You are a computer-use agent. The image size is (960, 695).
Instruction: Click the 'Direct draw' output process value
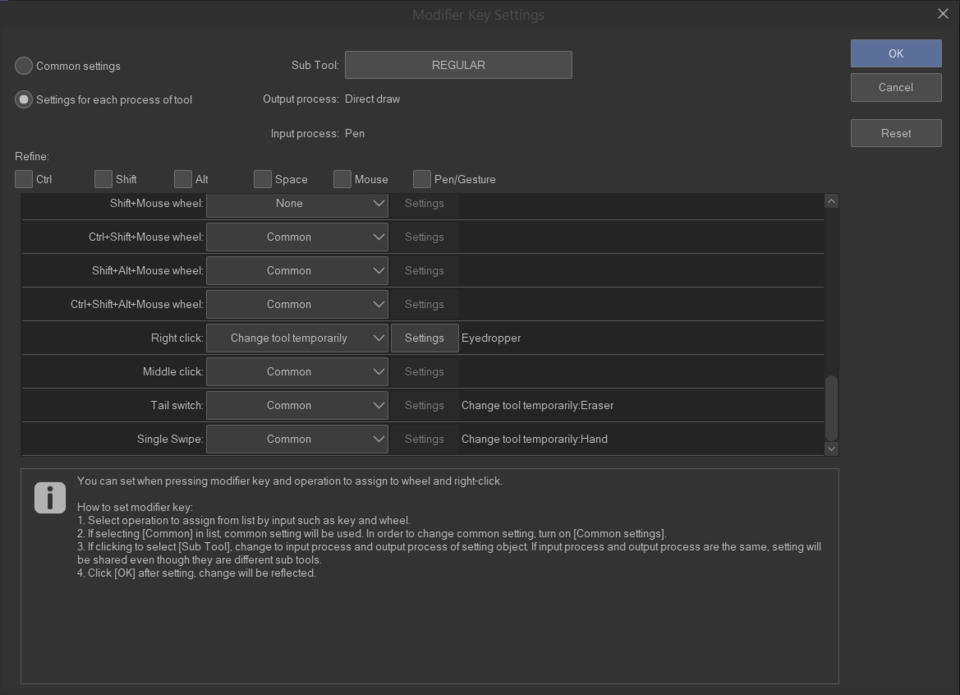pyautogui.click(x=372, y=99)
